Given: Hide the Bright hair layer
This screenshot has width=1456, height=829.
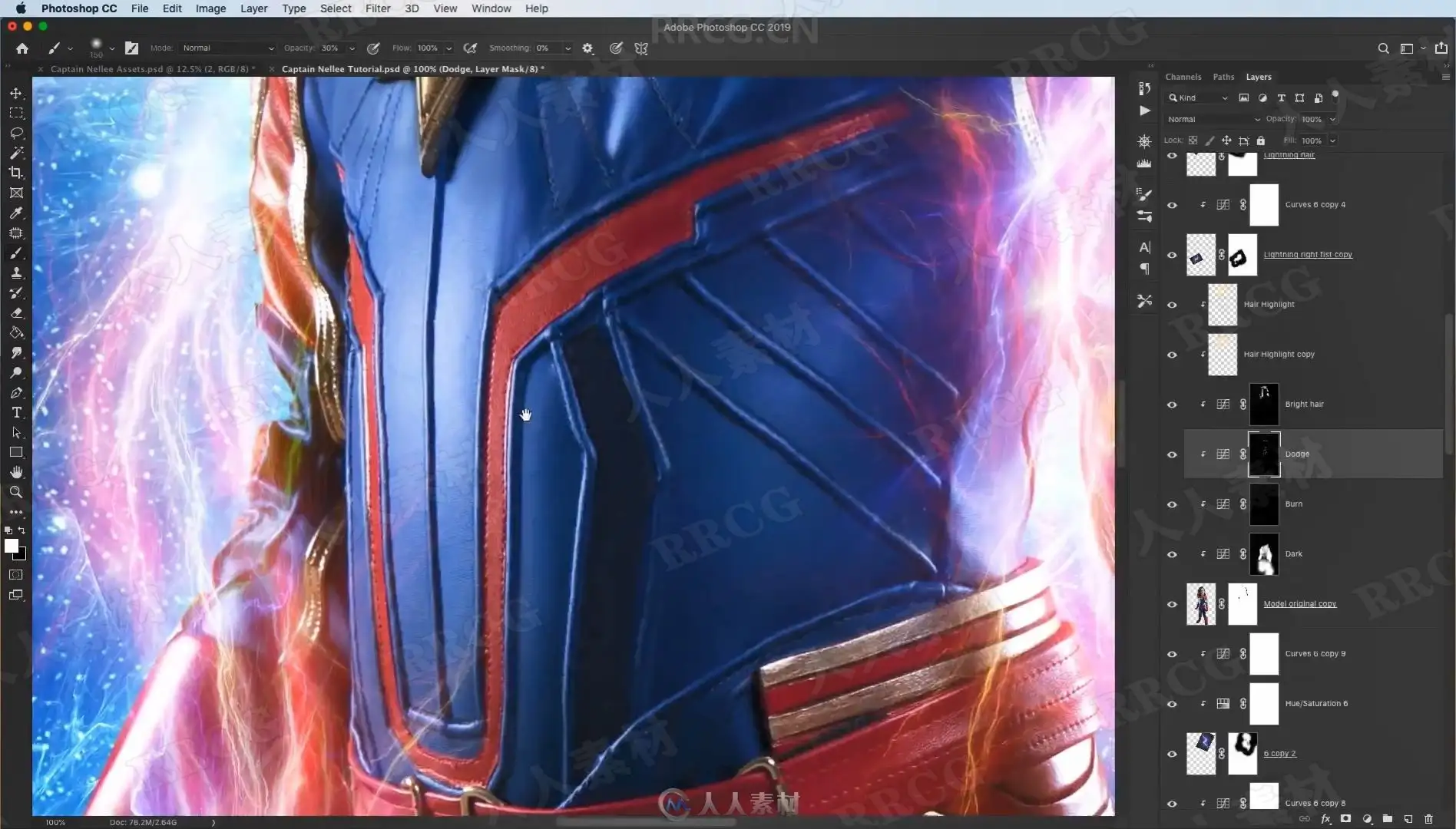Looking at the screenshot, I should click(1172, 405).
